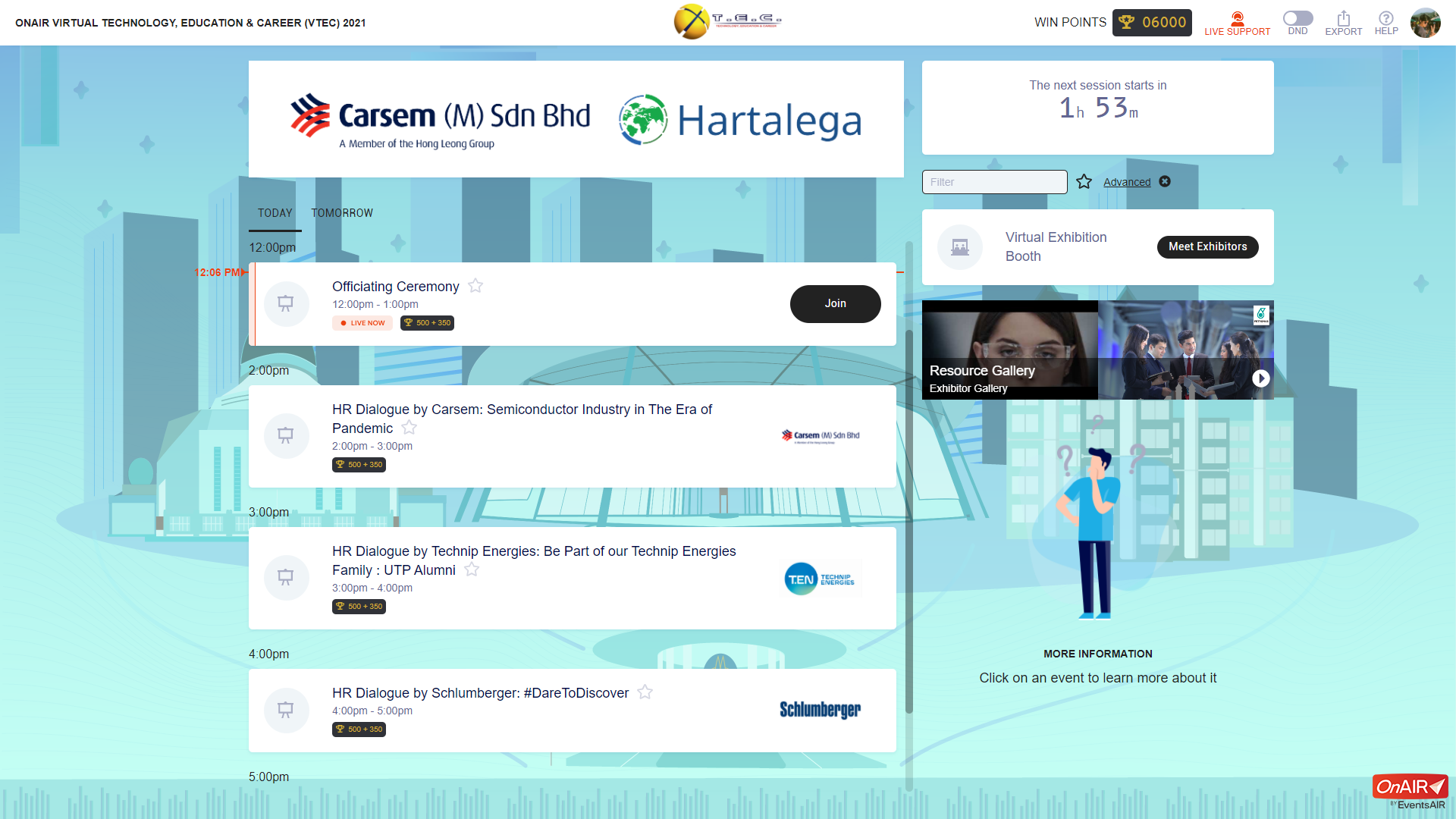Clear filters with the circular X icon

1166,181
